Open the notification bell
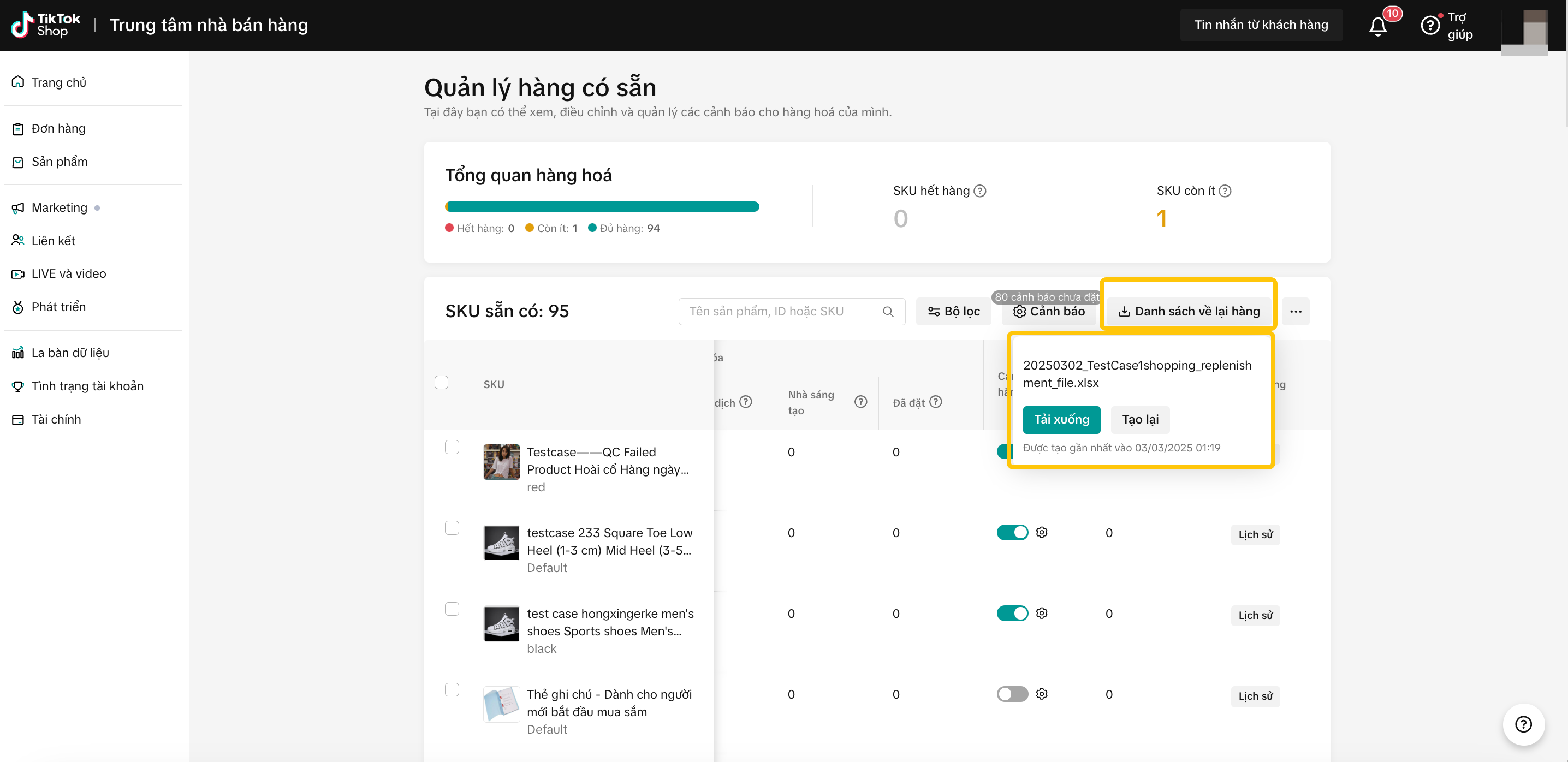Screen dimensions: 1568x762 [x=1377, y=26]
